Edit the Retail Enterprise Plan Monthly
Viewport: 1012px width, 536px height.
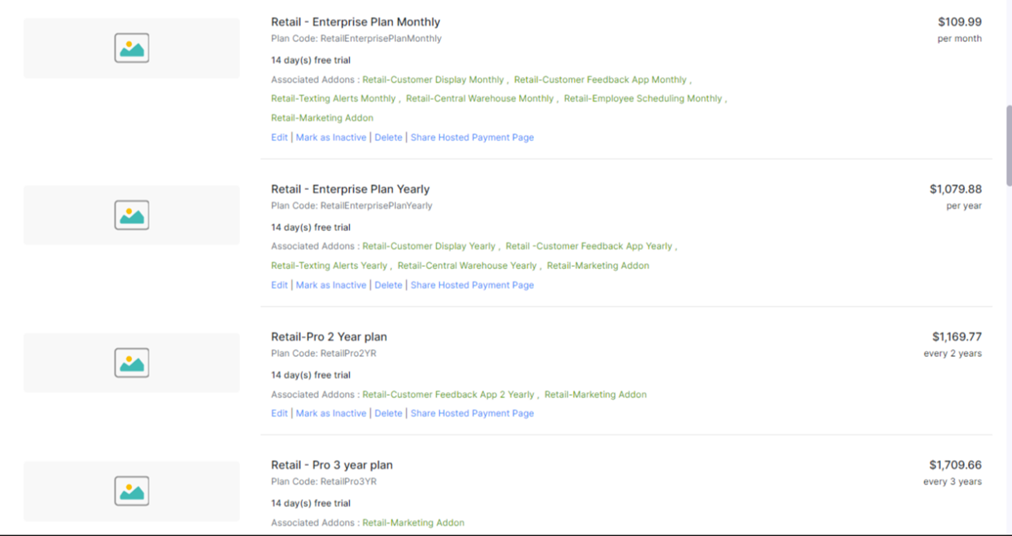coord(279,137)
